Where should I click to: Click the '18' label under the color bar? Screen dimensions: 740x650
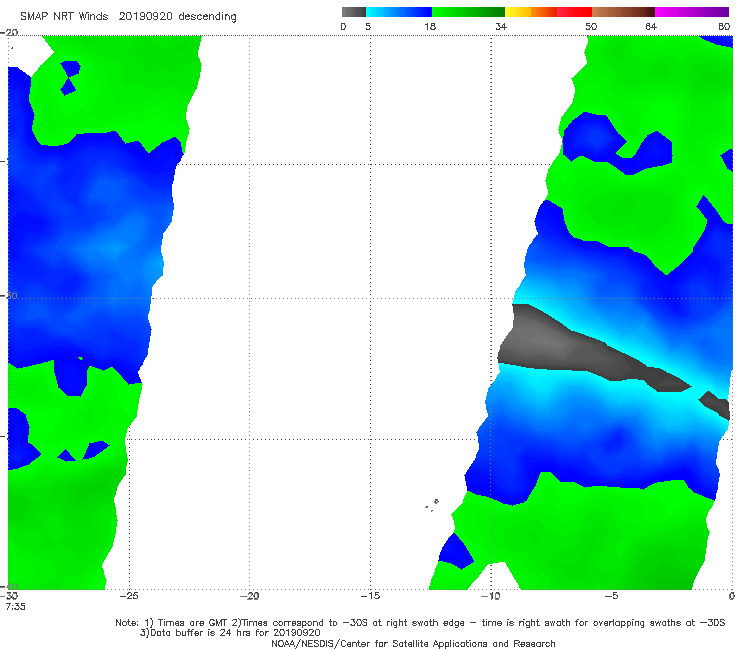[x=430, y=27]
